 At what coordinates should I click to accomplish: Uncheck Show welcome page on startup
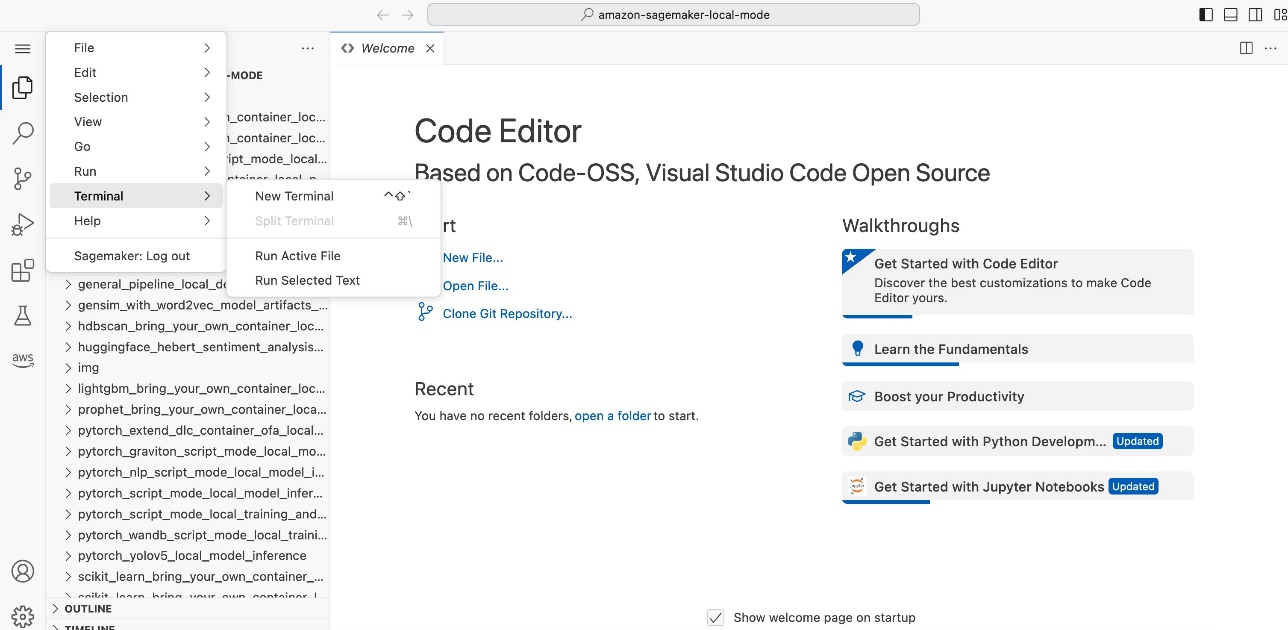click(x=715, y=617)
